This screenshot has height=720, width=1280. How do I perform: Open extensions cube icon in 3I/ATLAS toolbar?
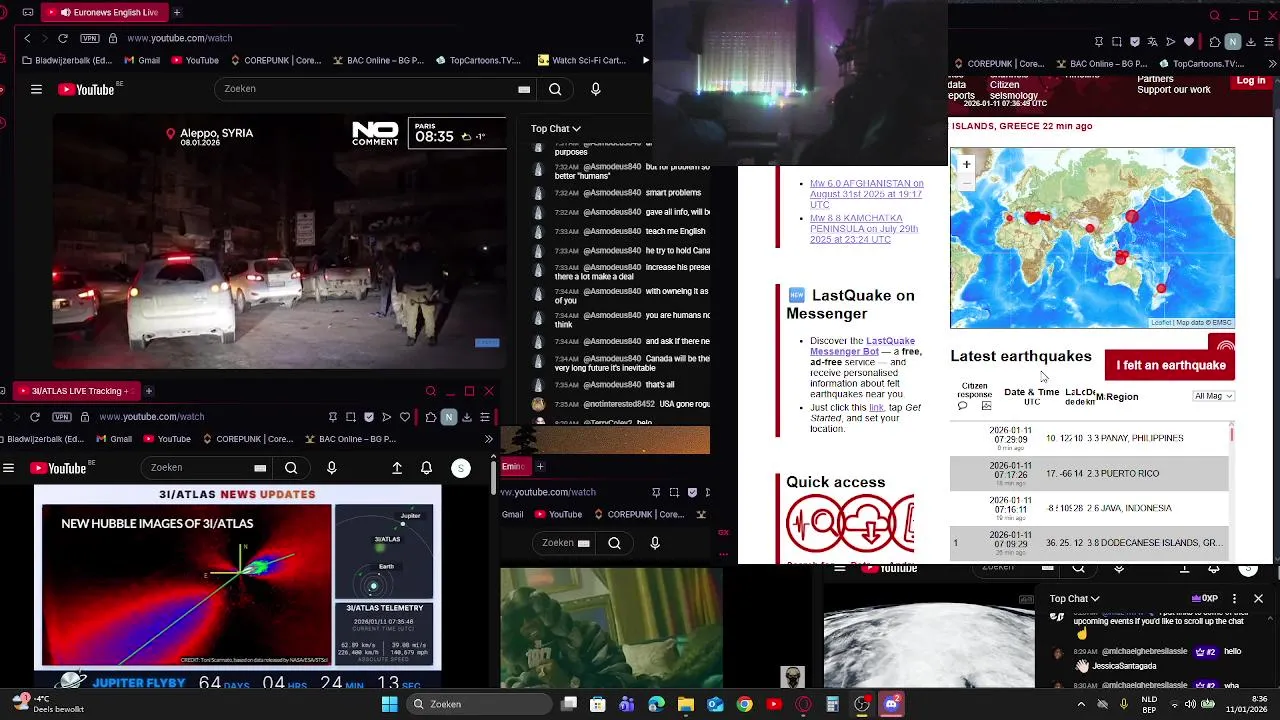(x=430, y=417)
